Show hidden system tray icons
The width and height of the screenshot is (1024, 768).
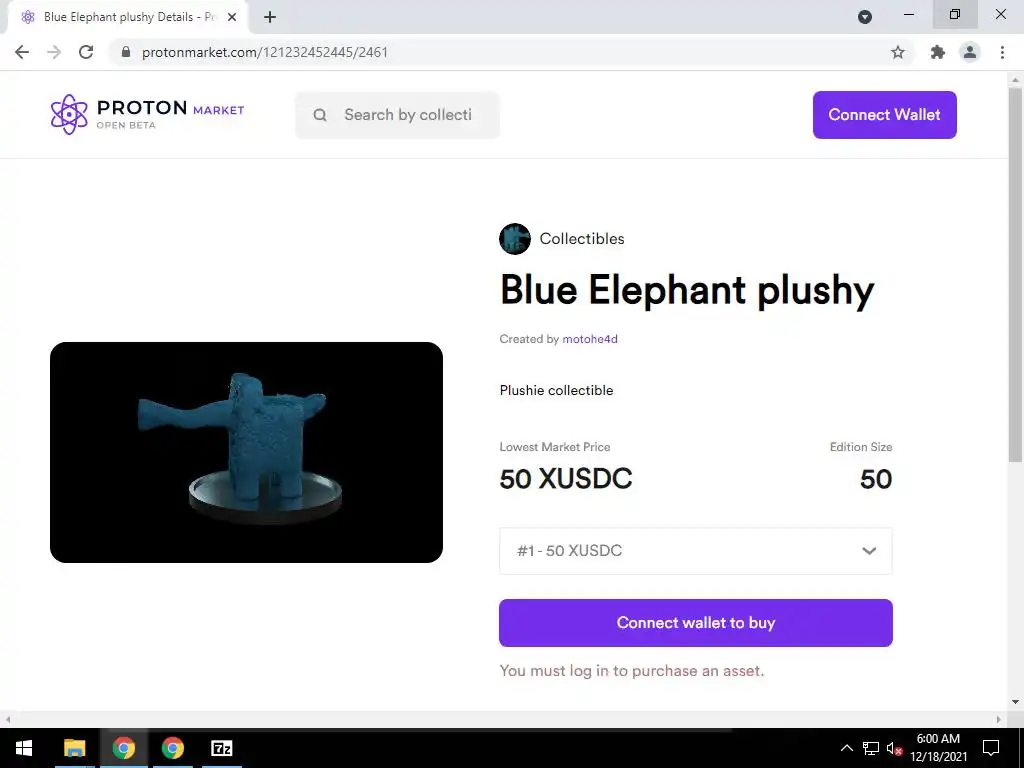coord(846,748)
